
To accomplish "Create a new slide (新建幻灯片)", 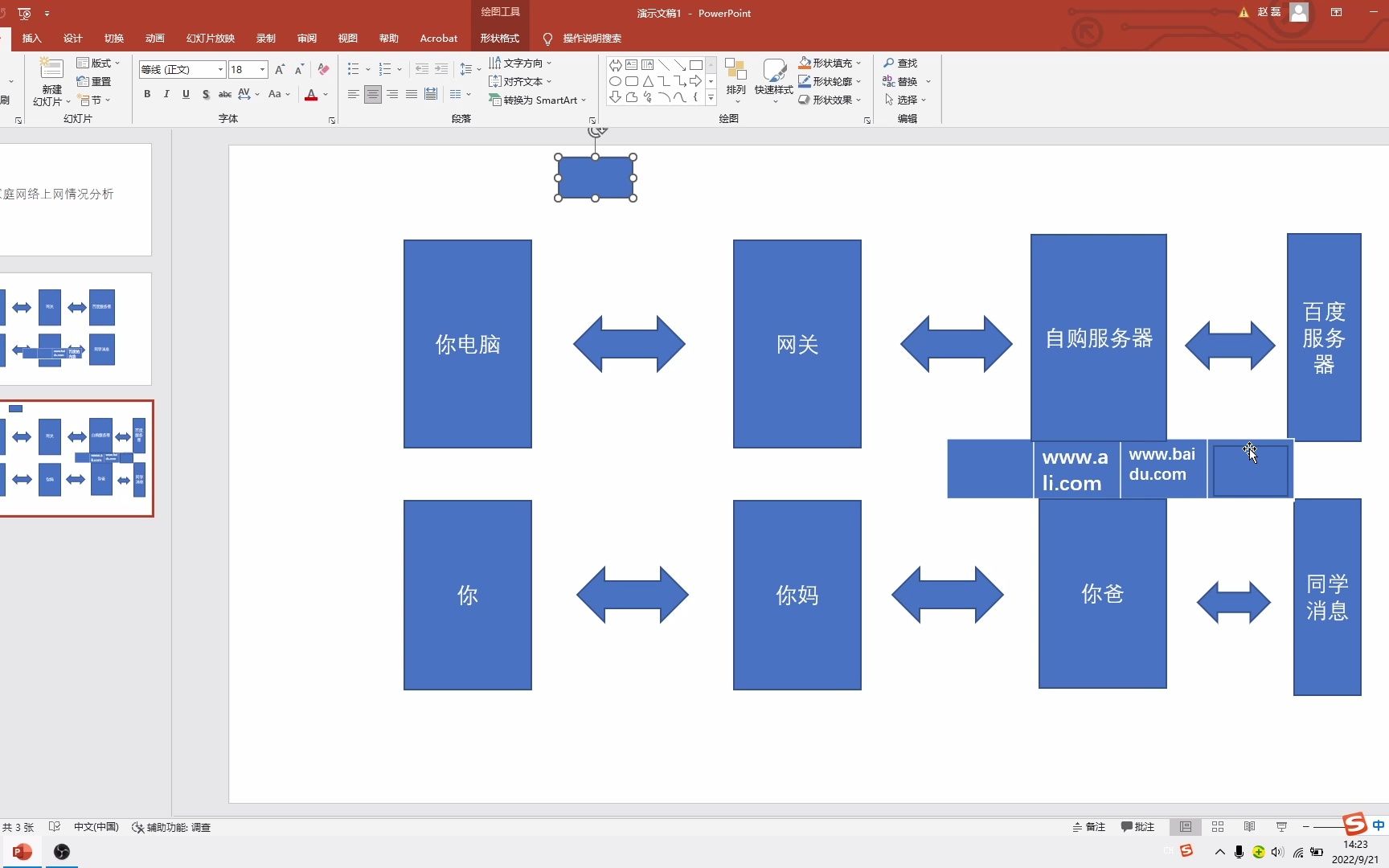I will tap(51, 81).
